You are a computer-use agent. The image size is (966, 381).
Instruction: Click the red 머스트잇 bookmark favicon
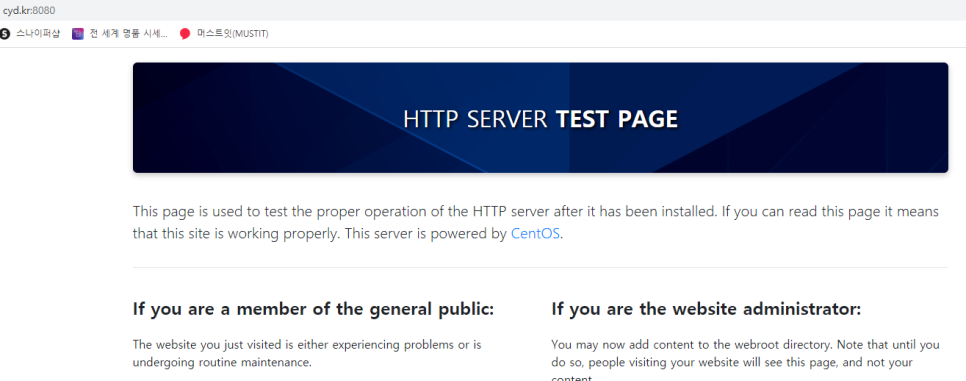point(185,34)
